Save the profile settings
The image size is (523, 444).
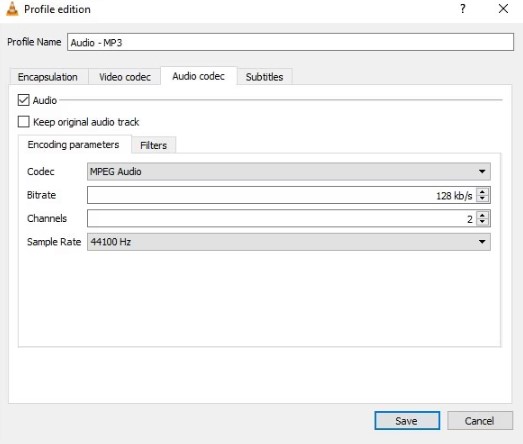pos(407,421)
